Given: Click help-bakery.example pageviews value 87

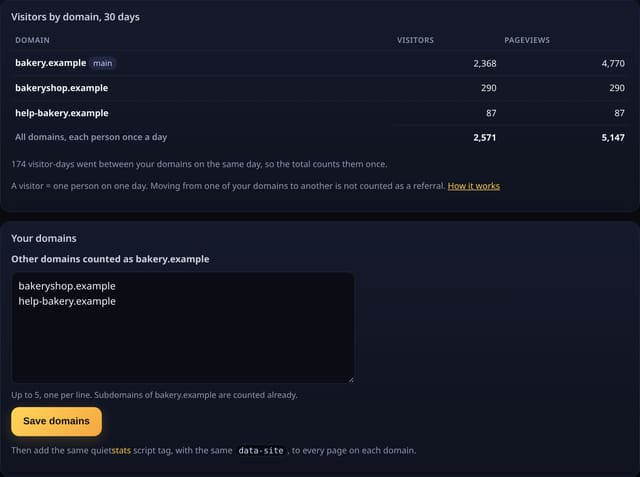Looking at the screenshot, I should point(620,113).
